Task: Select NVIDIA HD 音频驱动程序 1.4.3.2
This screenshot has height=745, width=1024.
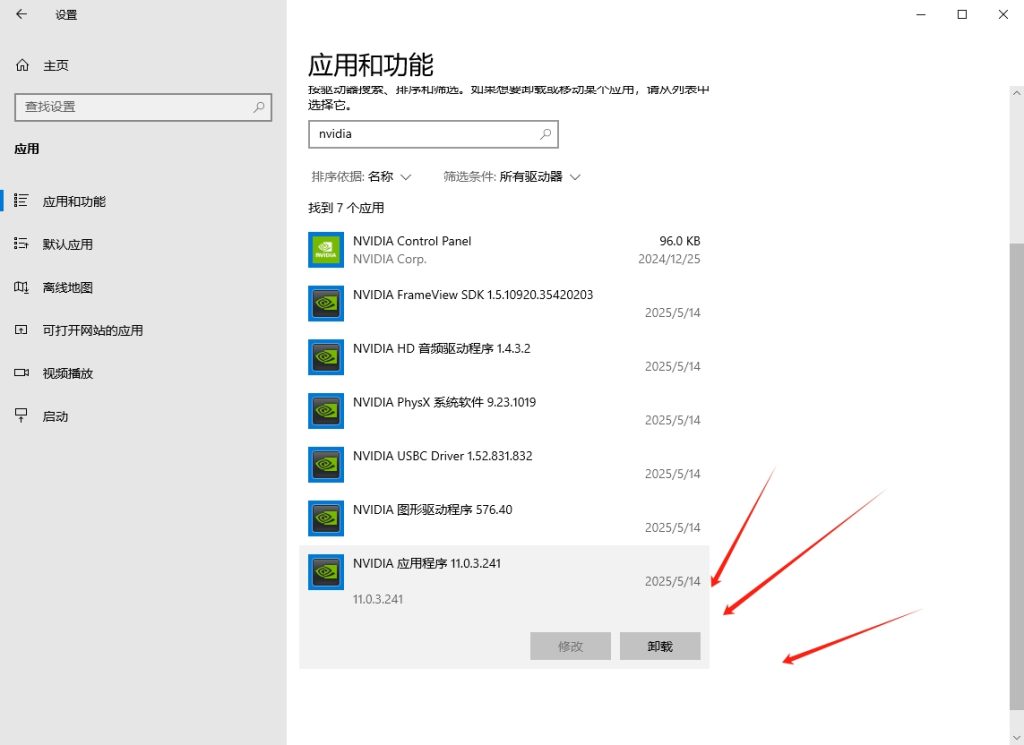Action: pos(504,357)
